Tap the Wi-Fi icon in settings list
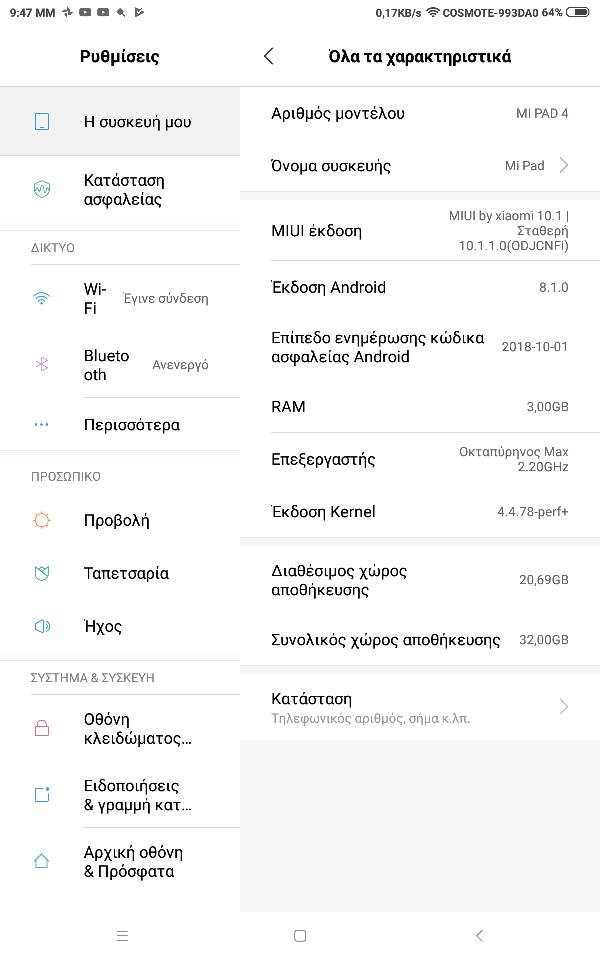 tap(42, 298)
